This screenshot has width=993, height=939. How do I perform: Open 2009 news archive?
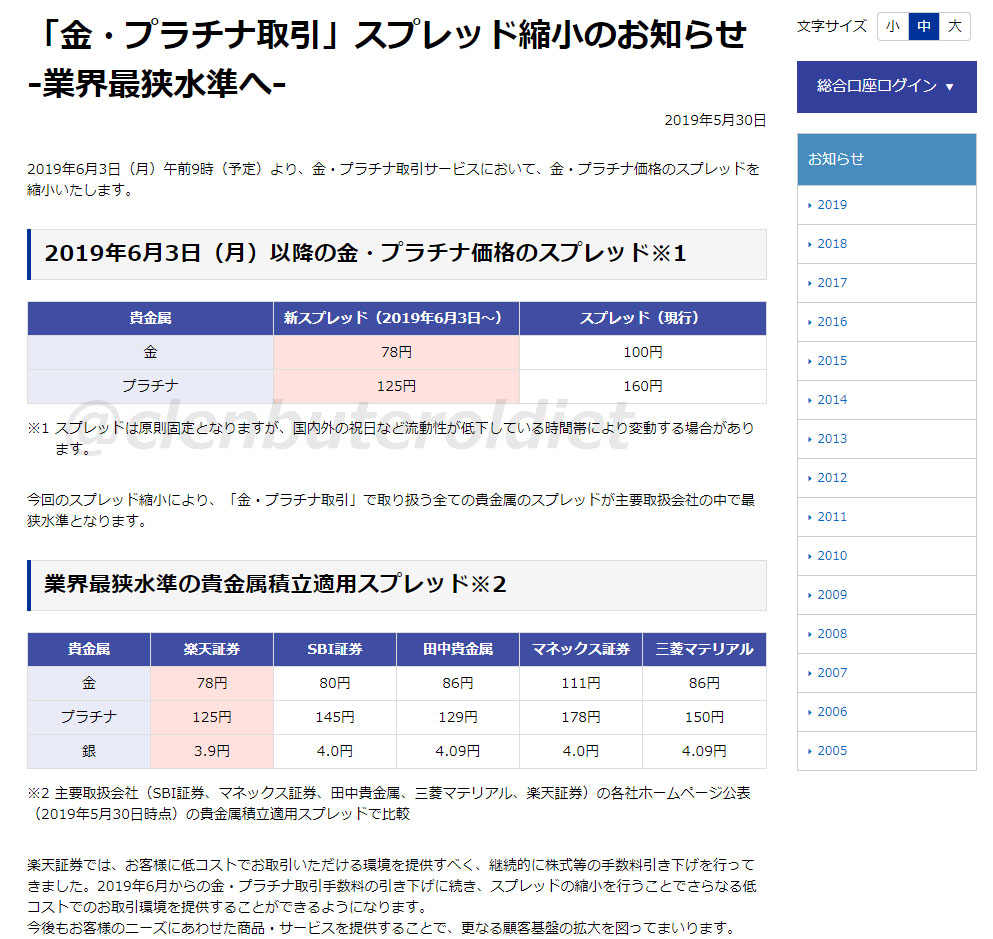point(886,595)
